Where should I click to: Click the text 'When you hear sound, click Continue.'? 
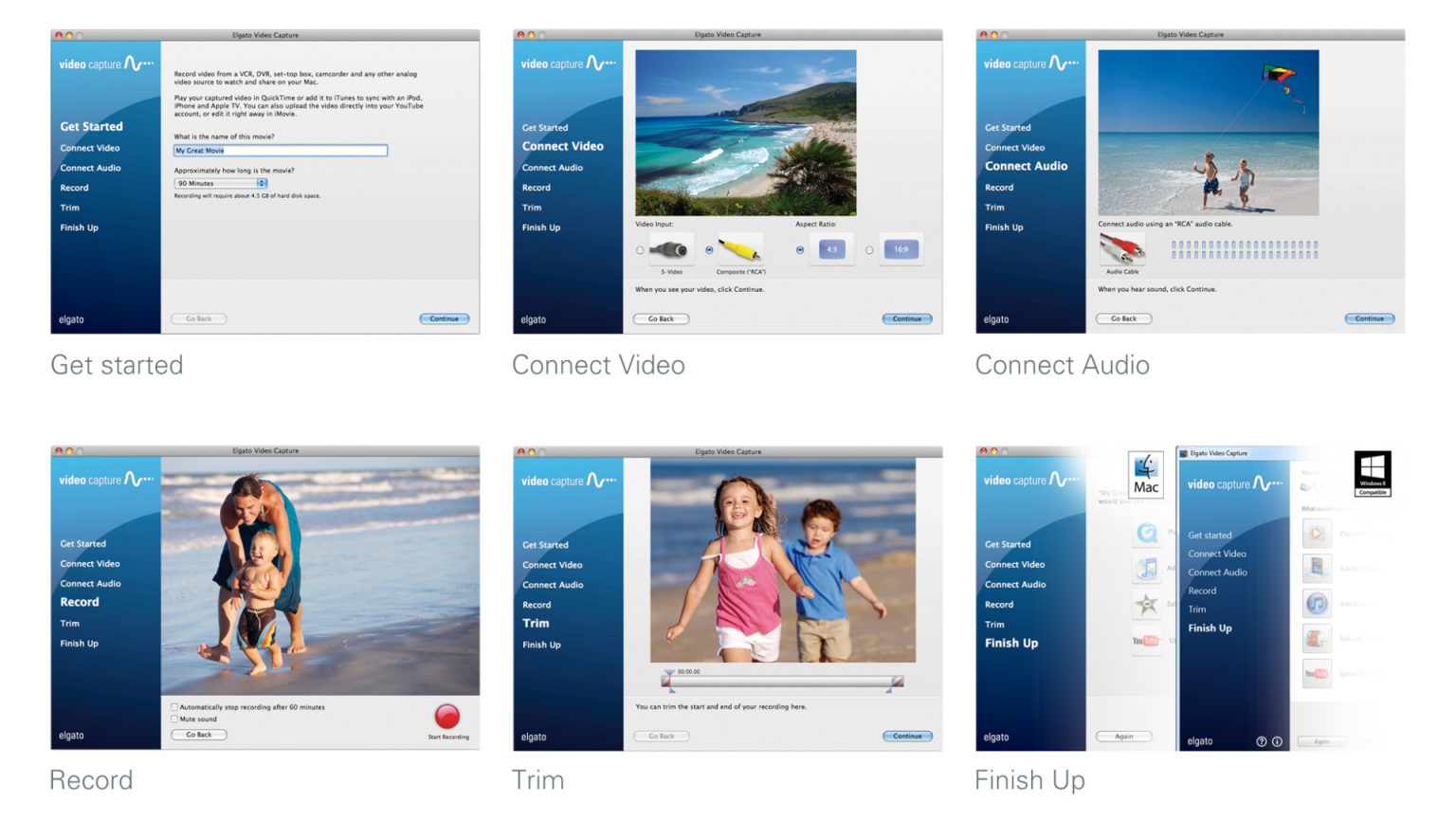point(1157,290)
